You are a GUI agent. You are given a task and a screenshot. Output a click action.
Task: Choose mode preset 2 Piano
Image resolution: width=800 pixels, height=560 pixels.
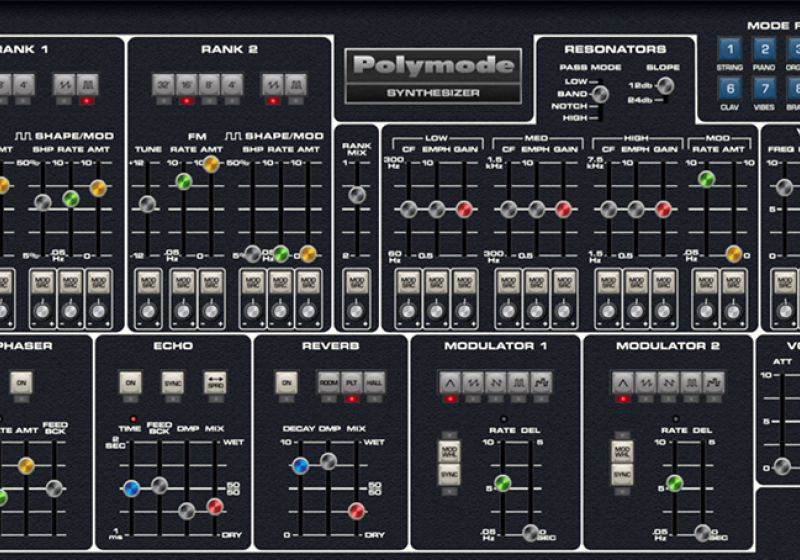(765, 49)
